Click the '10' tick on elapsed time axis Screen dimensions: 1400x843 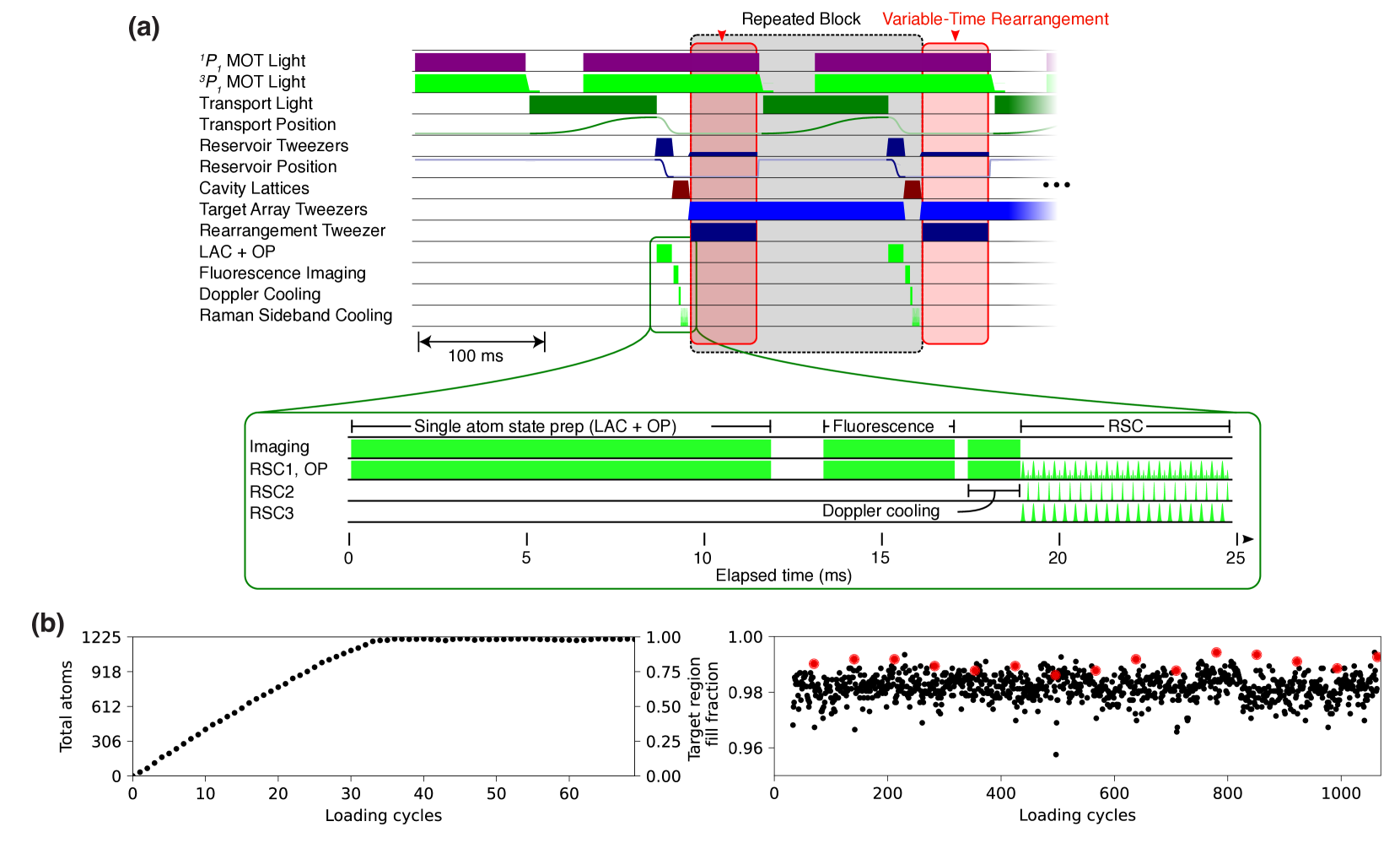click(x=703, y=558)
